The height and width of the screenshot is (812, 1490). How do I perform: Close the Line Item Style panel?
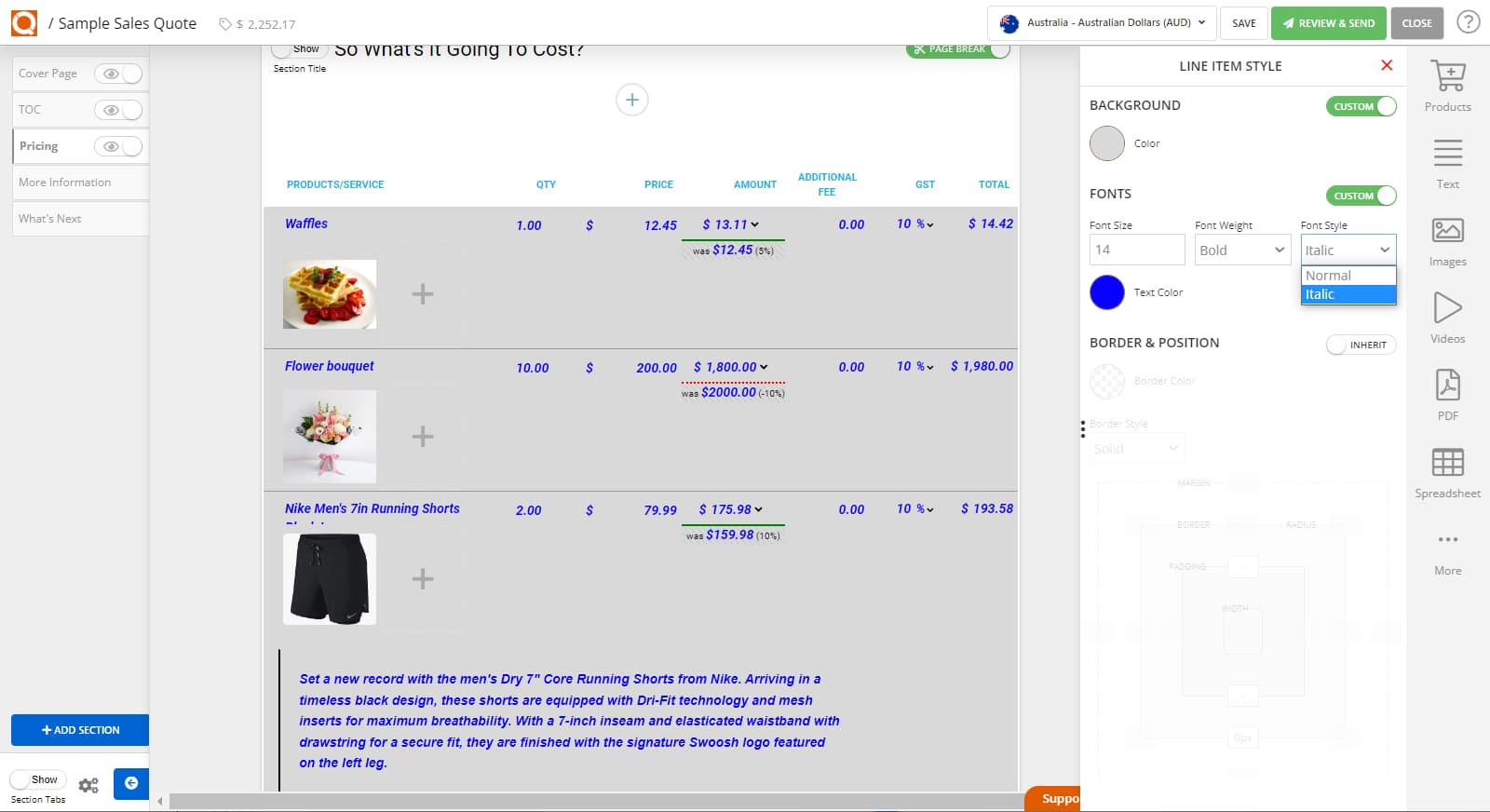coord(1387,65)
